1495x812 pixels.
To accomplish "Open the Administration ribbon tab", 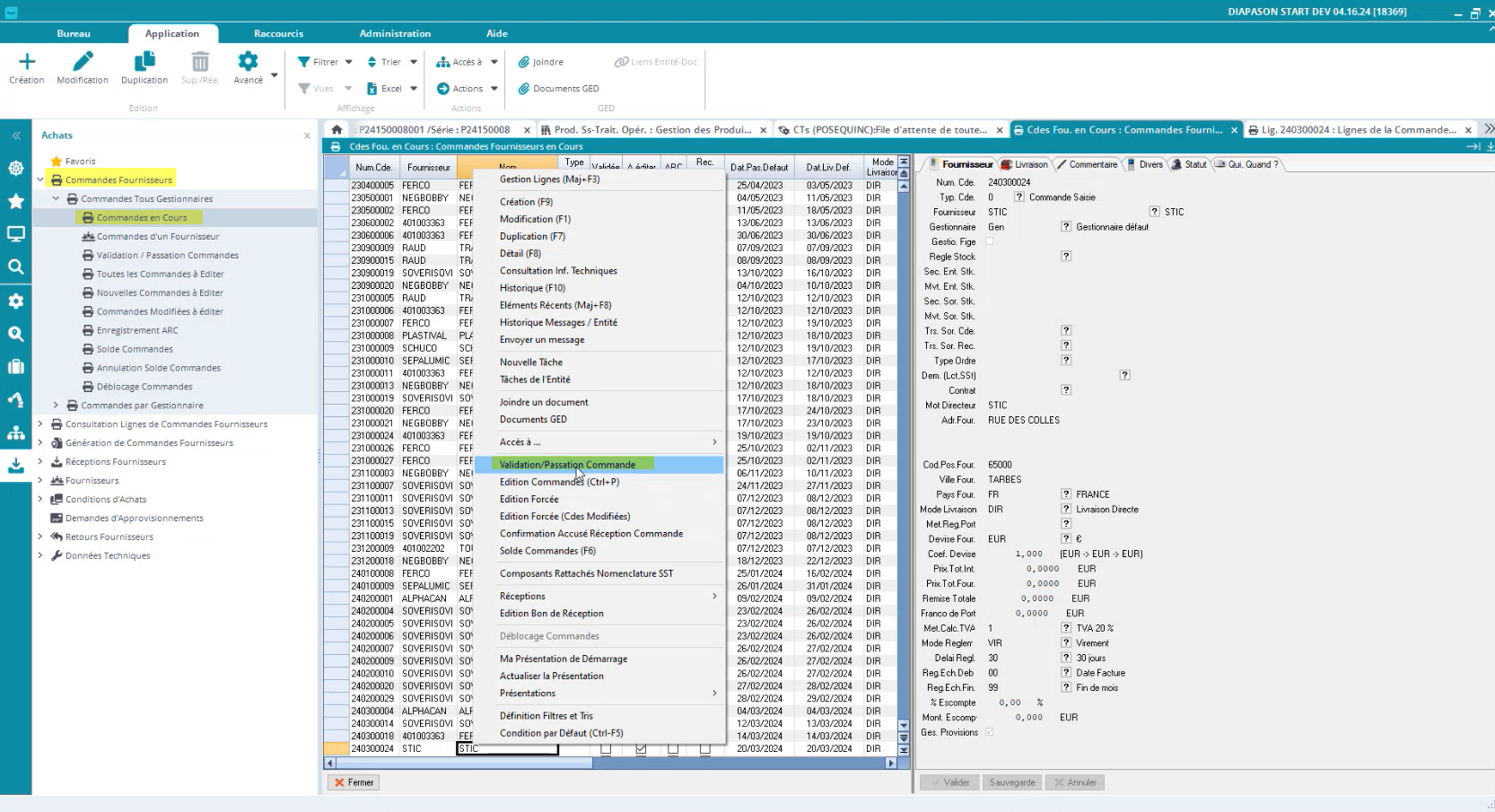I will coord(395,33).
